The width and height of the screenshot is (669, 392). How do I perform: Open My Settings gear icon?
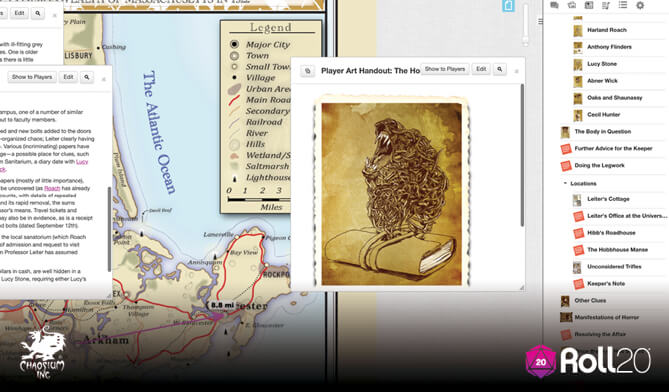click(640, 5)
